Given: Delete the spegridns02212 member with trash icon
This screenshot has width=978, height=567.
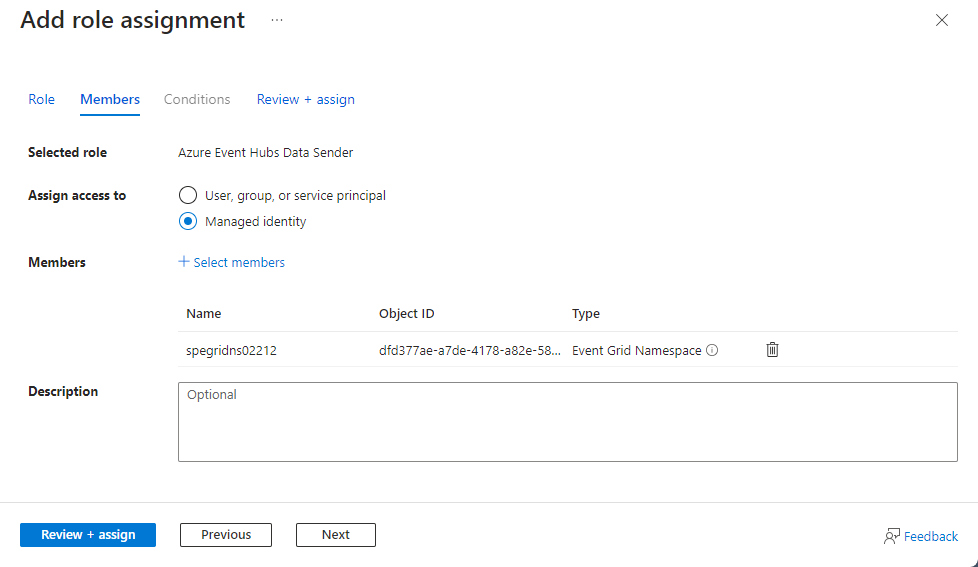Looking at the screenshot, I should tap(772, 350).
